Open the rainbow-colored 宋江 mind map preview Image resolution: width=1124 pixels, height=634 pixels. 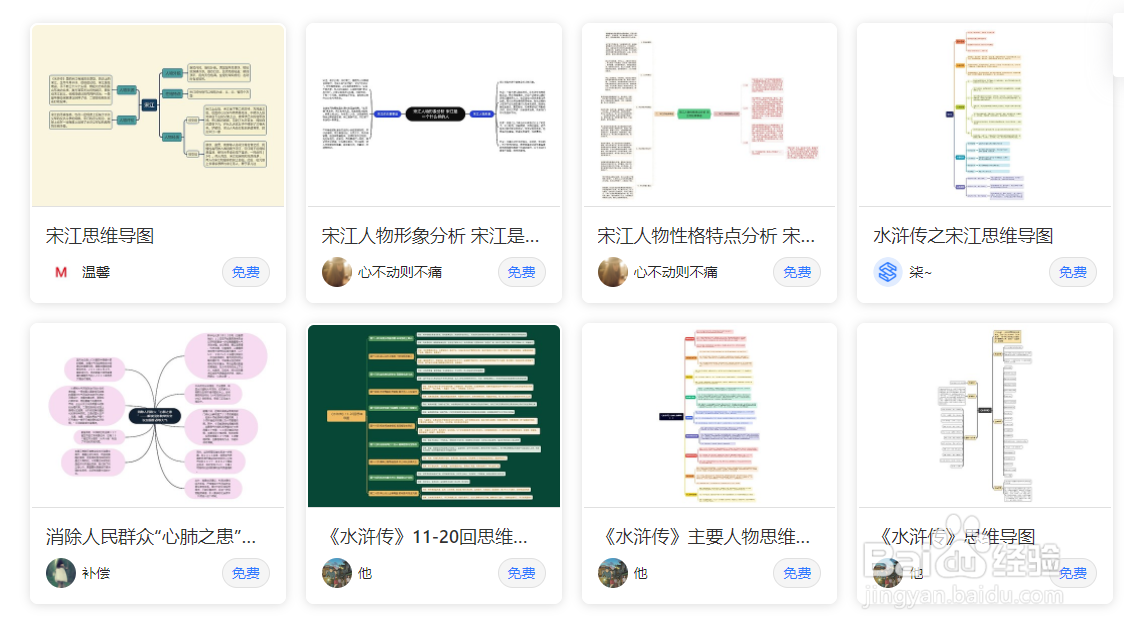[984, 113]
